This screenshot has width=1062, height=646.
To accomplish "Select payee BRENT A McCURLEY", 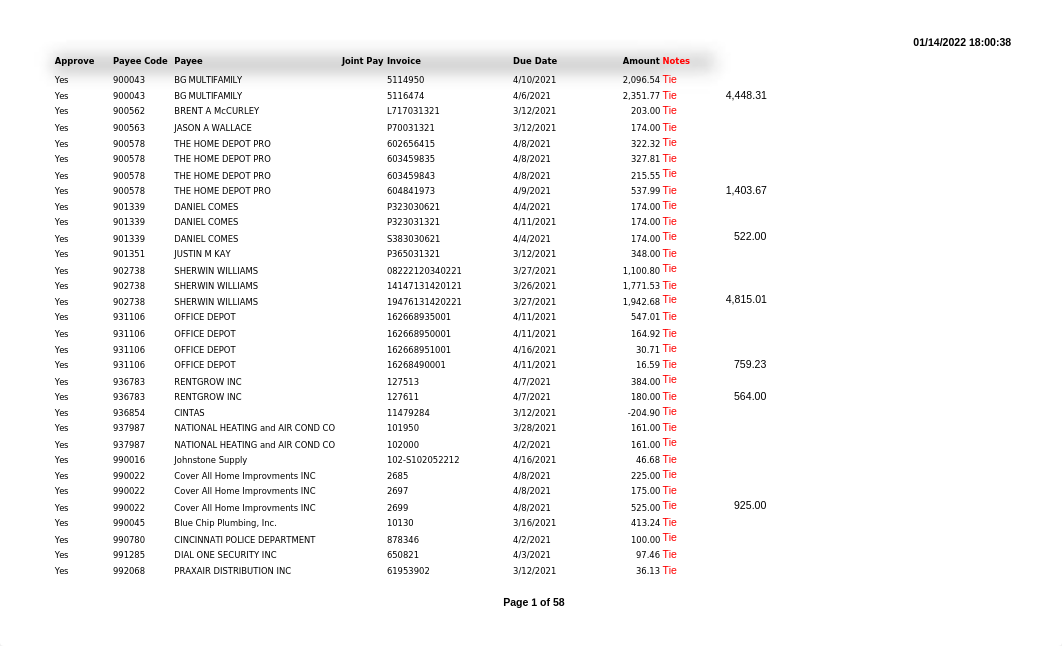I will tap(216, 111).
